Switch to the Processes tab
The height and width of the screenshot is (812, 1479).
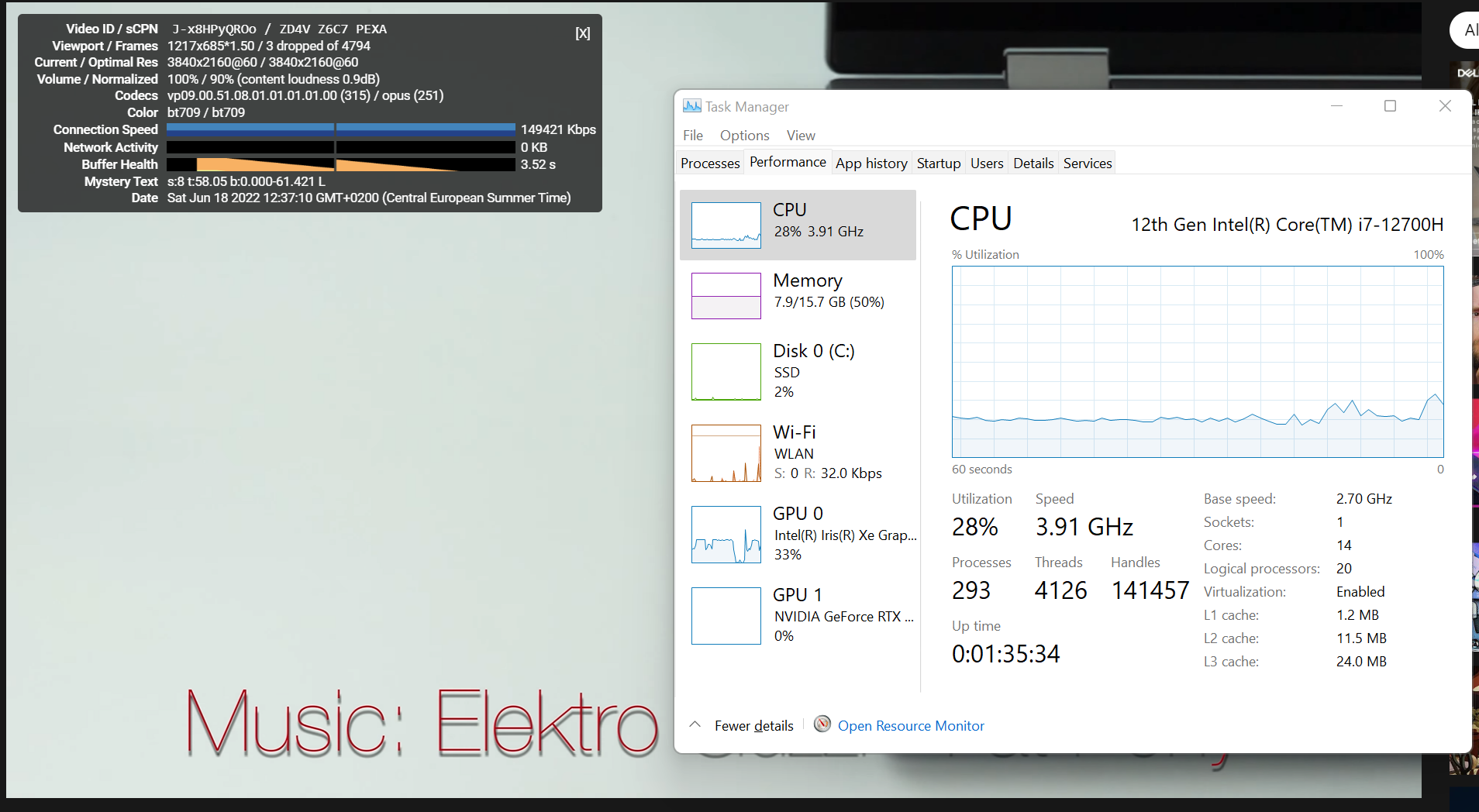tap(710, 163)
